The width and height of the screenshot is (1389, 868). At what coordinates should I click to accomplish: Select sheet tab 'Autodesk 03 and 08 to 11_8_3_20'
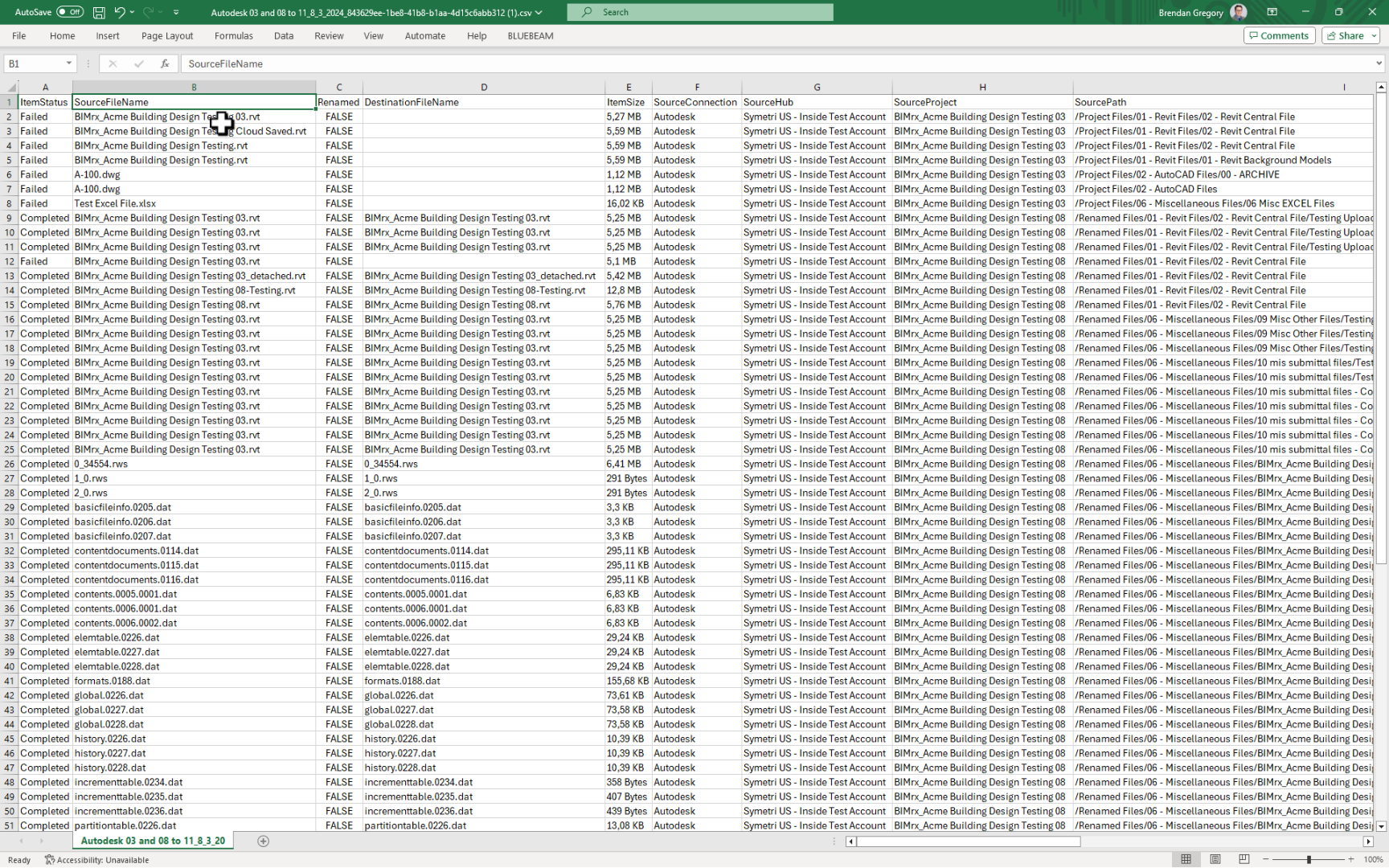click(x=153, y=841)
